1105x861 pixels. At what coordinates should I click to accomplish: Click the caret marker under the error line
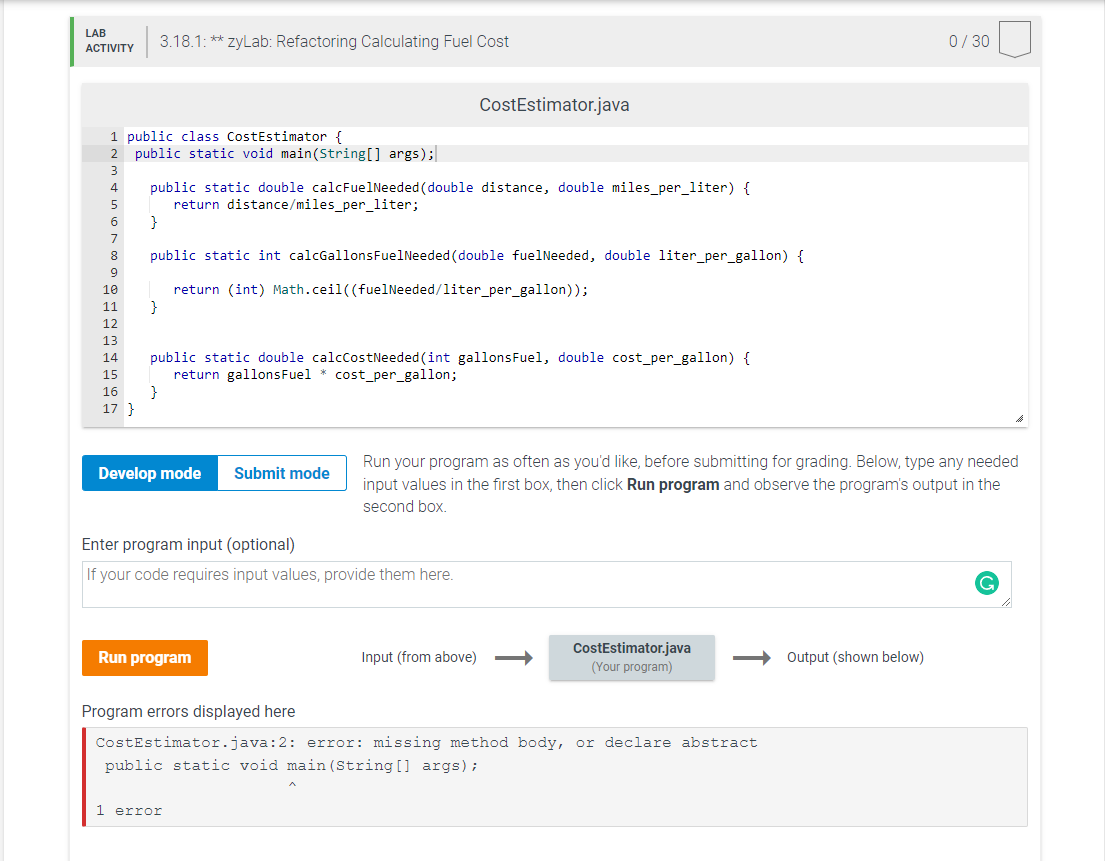(x=293, y=785)
